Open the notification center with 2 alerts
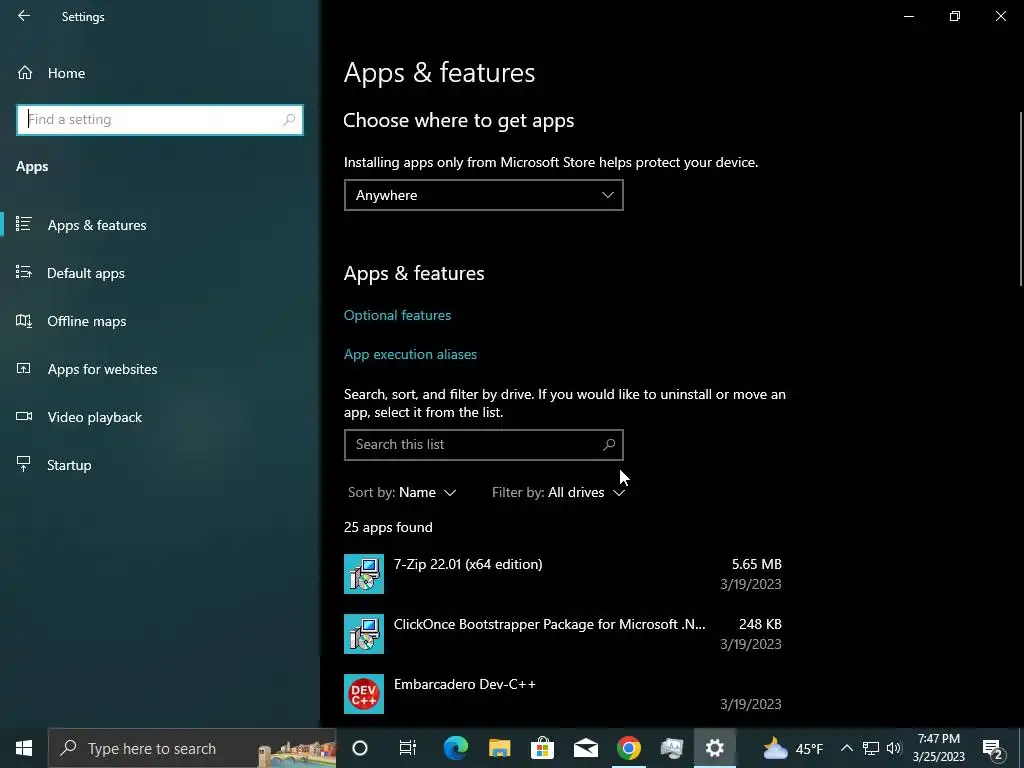Screen dimensions: 1024x768 [993, 749]
